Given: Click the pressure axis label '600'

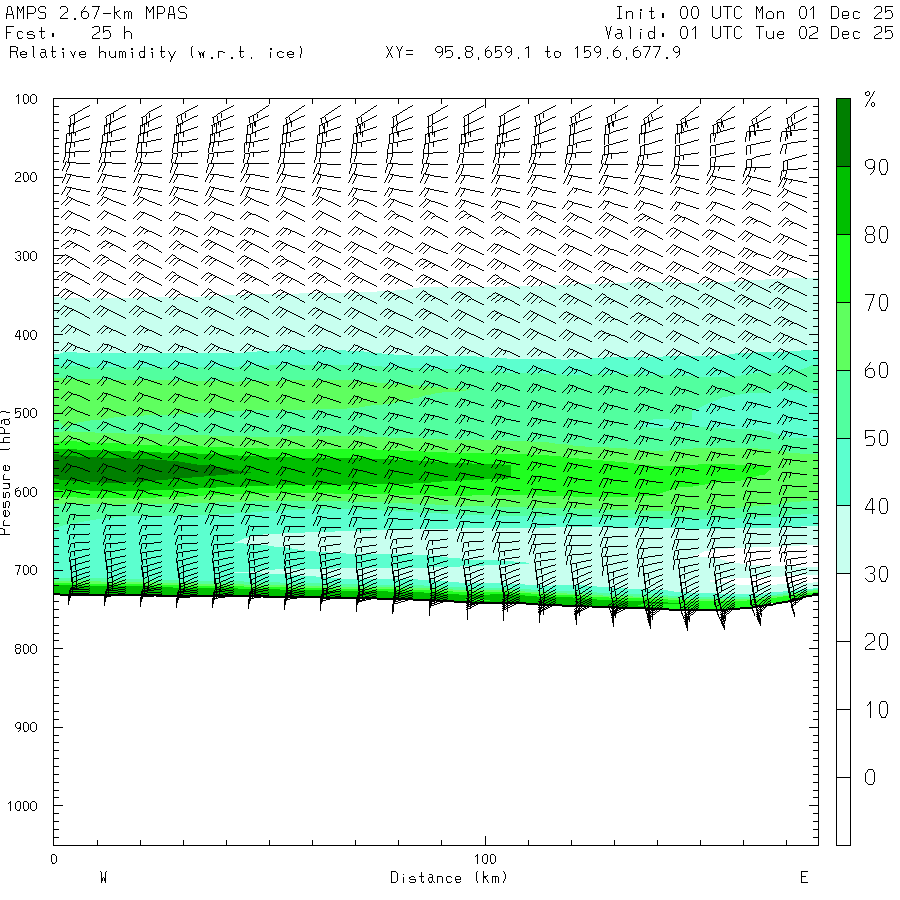Looking at the screenshot, I should (x=26, y=492).
